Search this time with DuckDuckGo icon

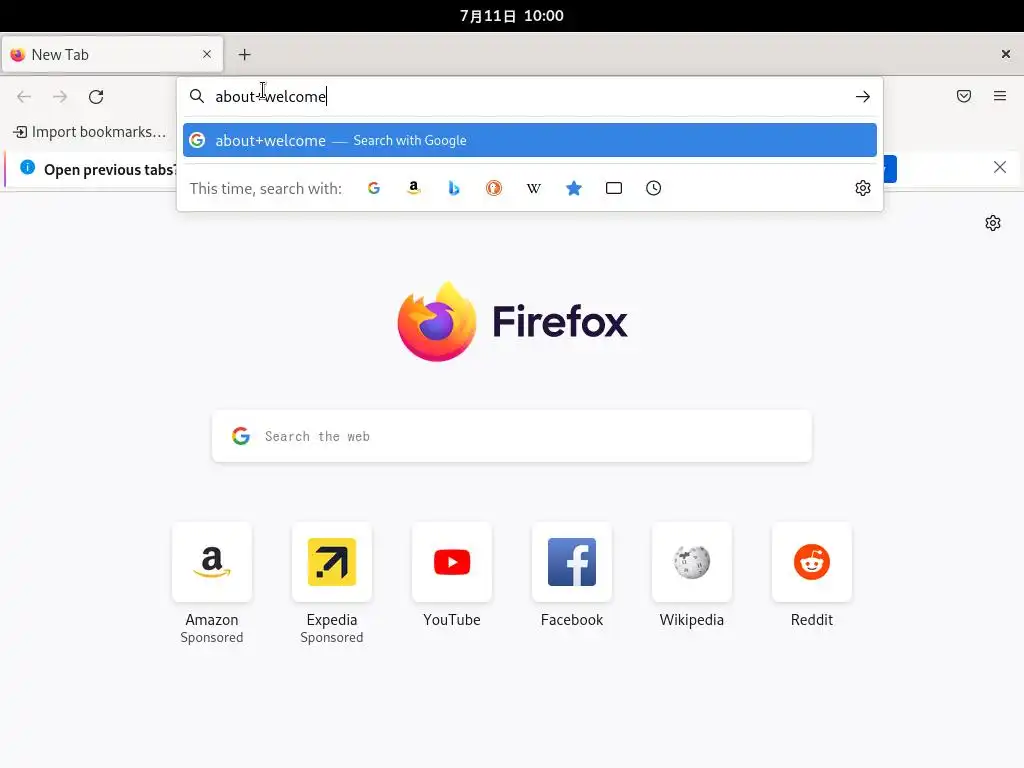[494, 188]
